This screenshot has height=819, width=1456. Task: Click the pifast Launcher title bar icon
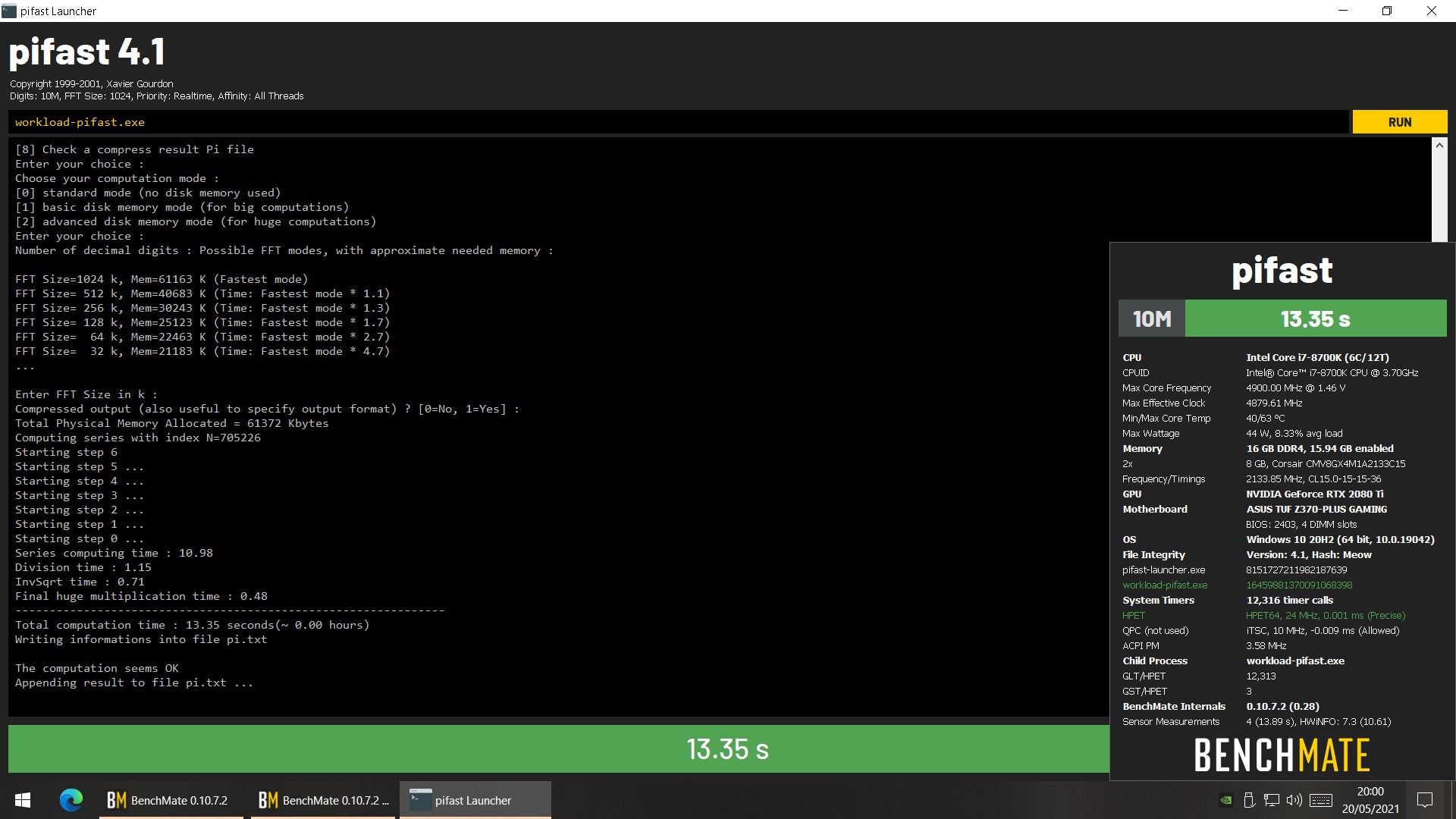[9, 11]
